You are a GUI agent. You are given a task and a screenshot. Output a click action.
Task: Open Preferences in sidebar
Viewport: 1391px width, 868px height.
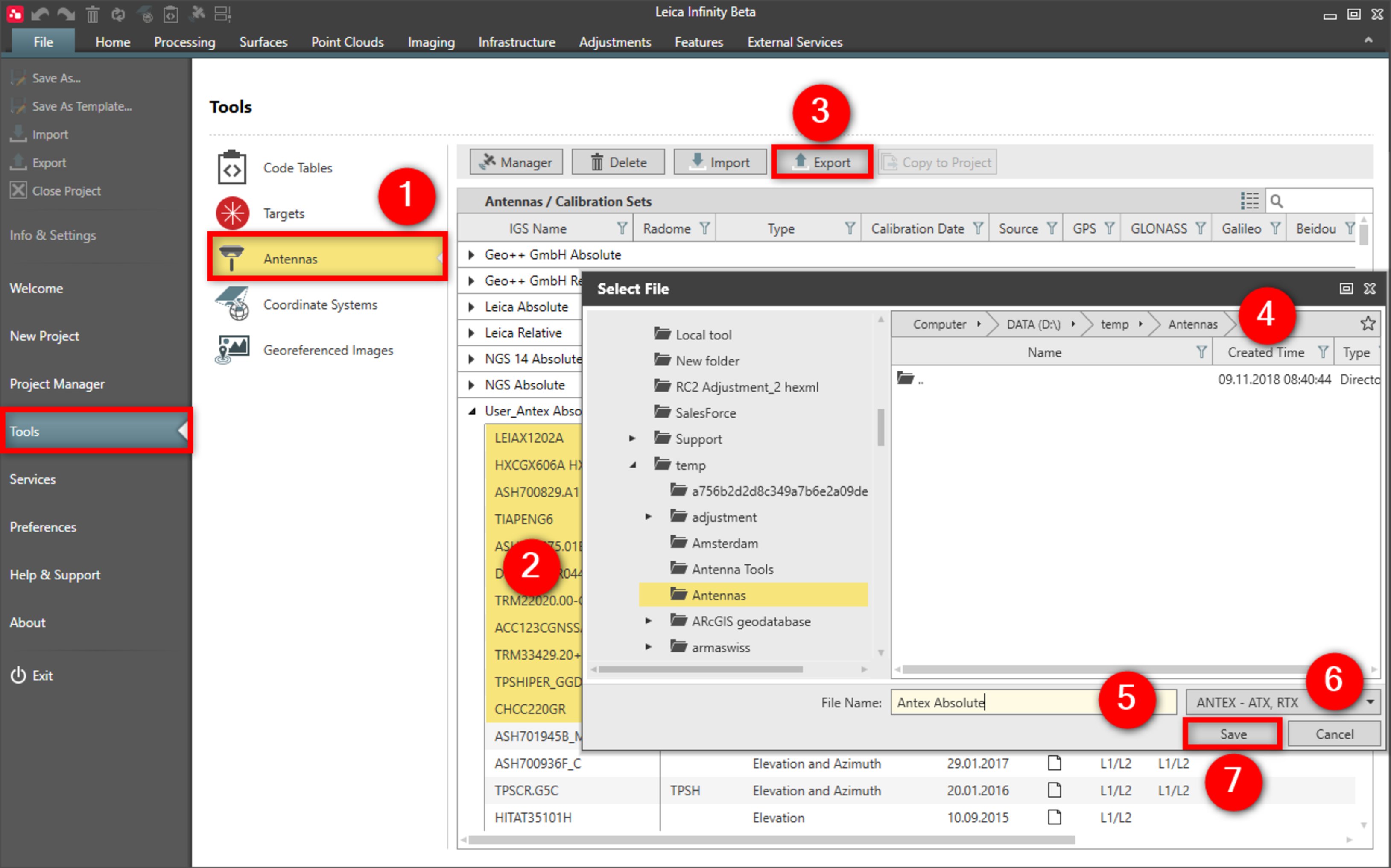(x=43, y=526)
